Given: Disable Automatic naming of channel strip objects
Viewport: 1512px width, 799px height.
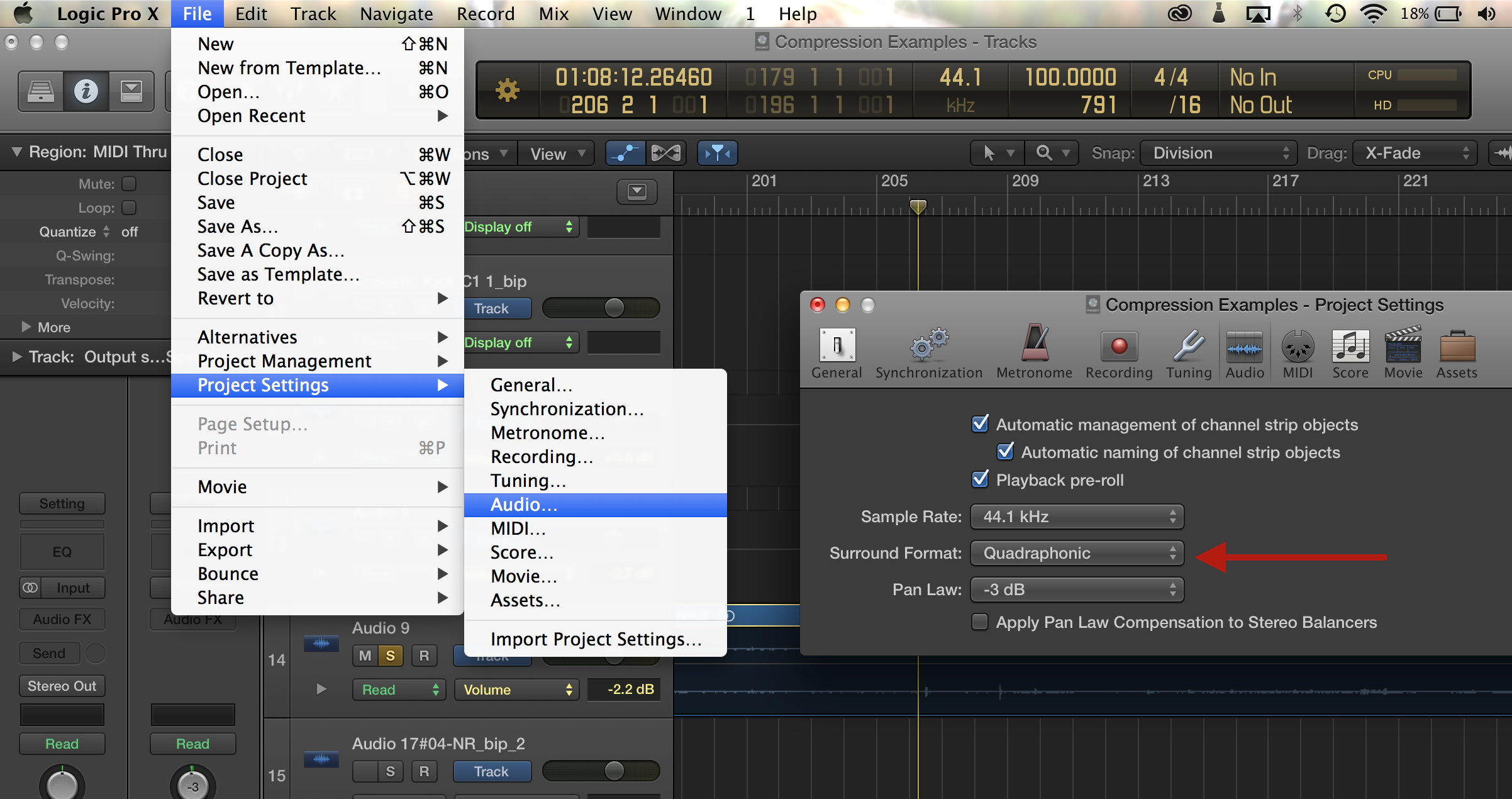Looking at the screenshot, I should point(1005,452).
